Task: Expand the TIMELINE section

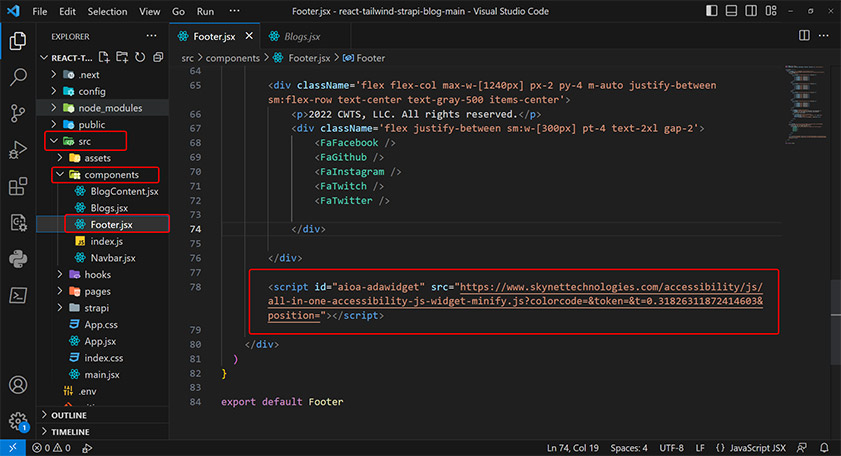Action: [x=102, y=432]
